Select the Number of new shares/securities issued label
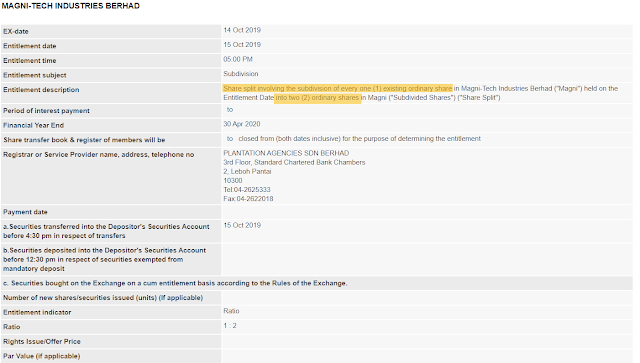 point(103,298)
